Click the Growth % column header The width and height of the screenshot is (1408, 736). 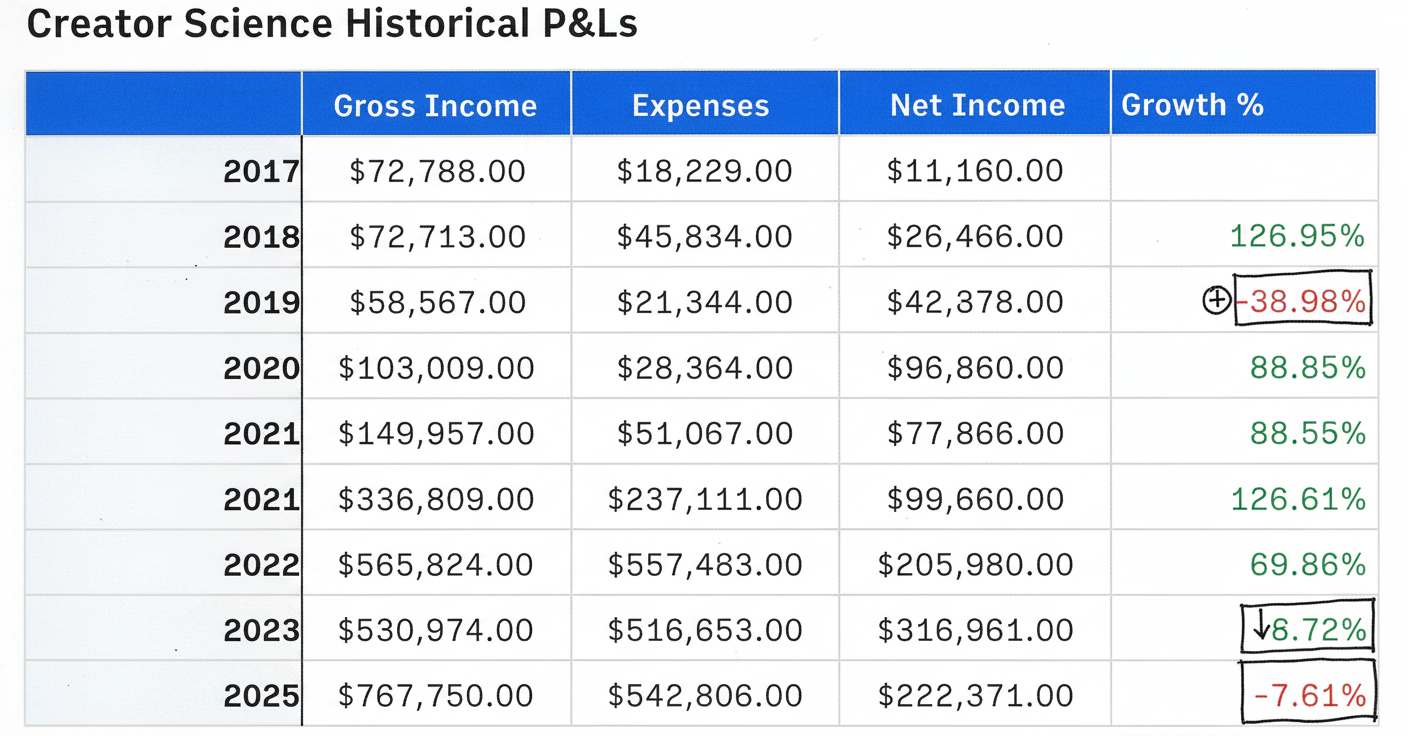(x=1192, y=105)
